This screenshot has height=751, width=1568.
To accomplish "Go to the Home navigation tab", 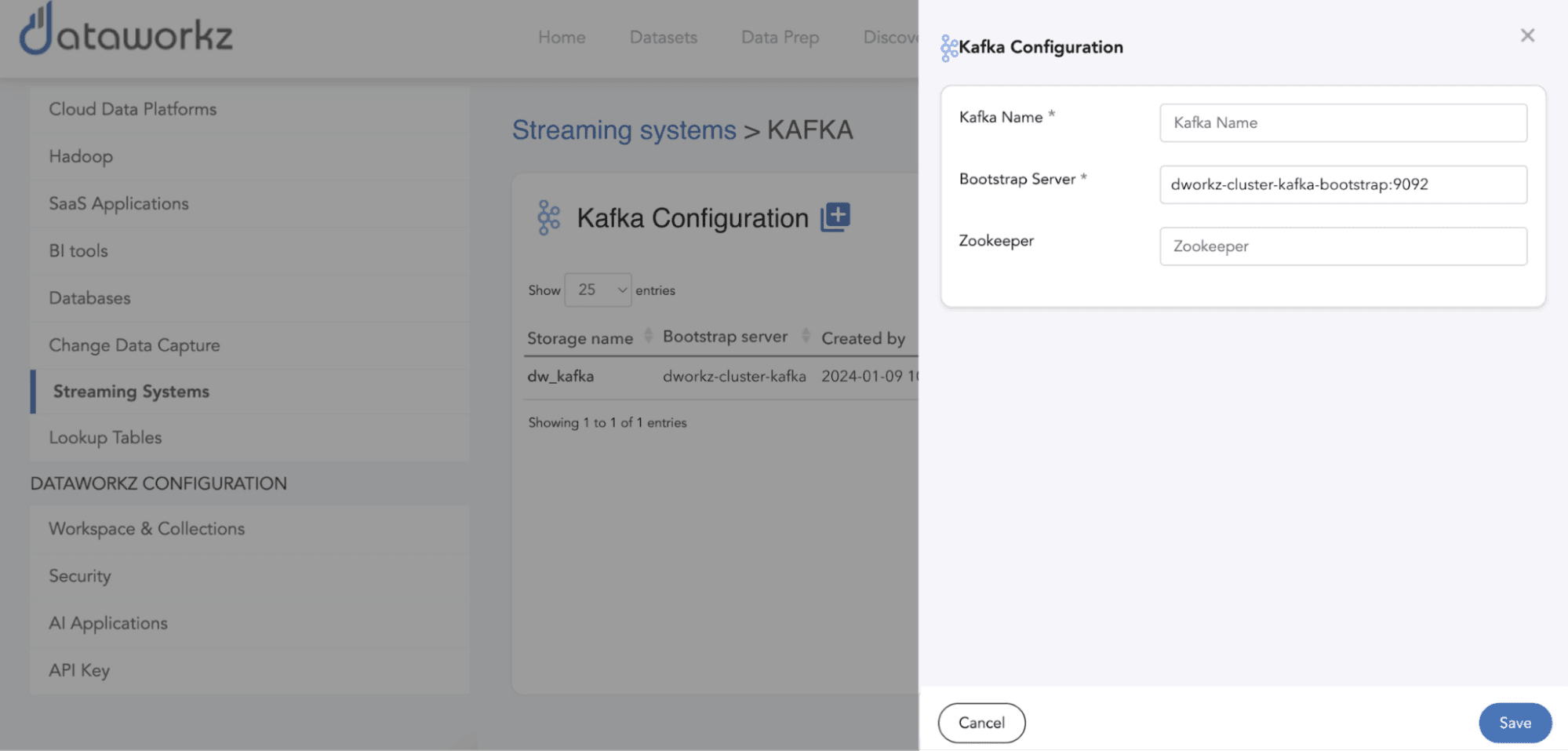I will [x=562, y=38].
